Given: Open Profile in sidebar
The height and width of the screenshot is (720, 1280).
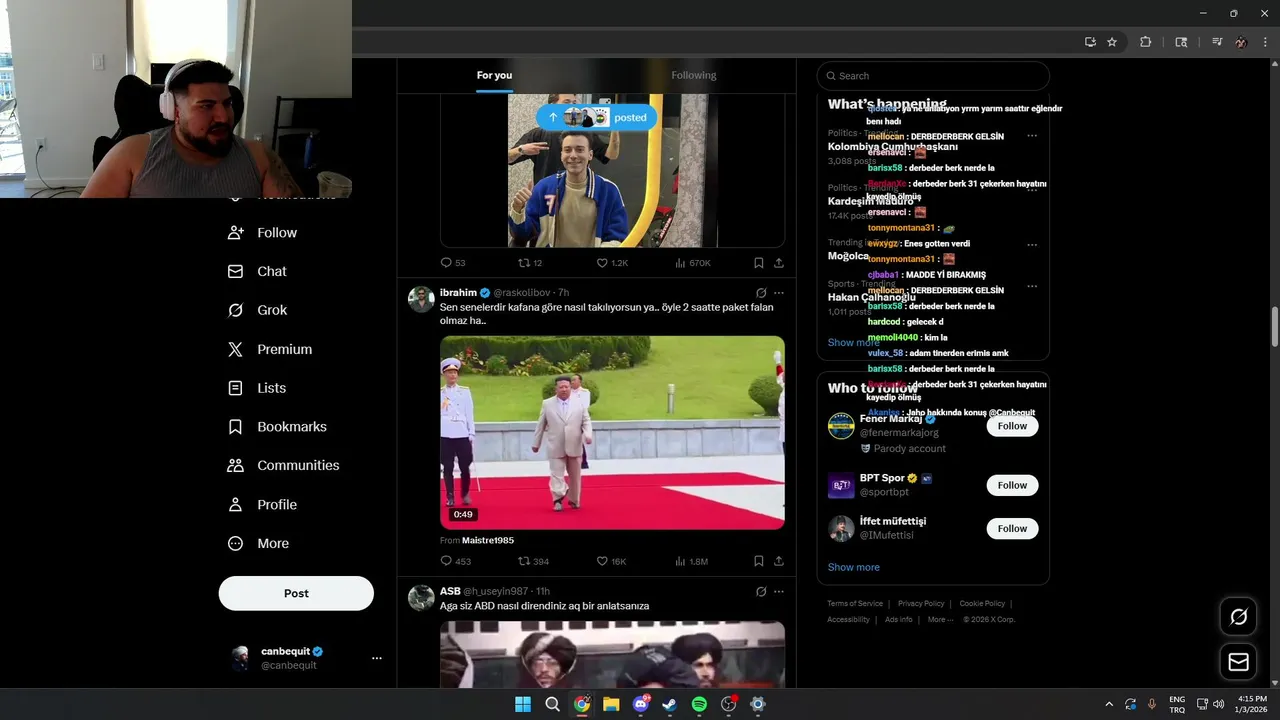Looking at the screenshot, I should coord(262,505).
